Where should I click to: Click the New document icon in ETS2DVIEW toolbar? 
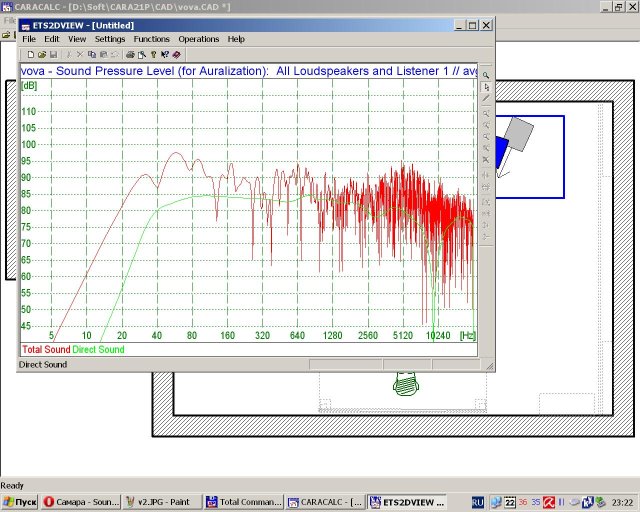[31, 54]
